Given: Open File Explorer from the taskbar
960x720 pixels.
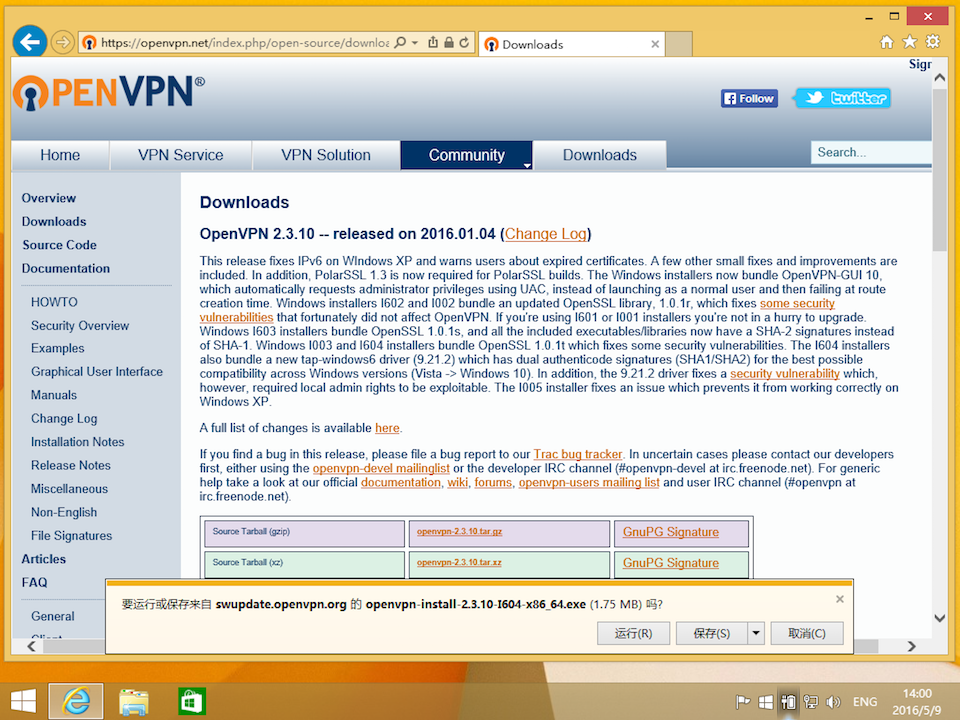Looking at the screenshot, I should [x=133, y=702].
